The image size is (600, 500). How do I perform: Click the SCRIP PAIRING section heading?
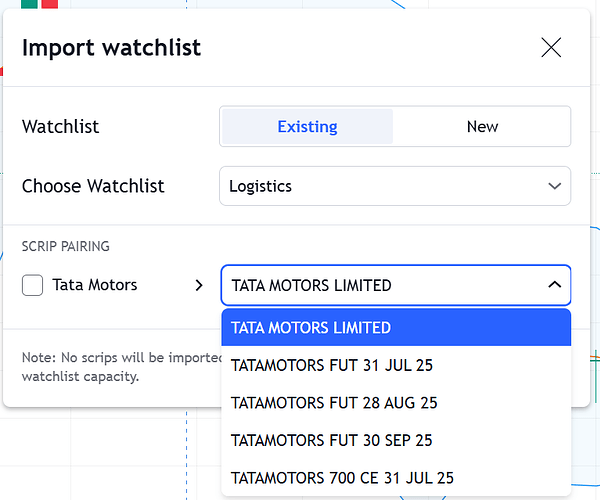click(x=65, y=246)
